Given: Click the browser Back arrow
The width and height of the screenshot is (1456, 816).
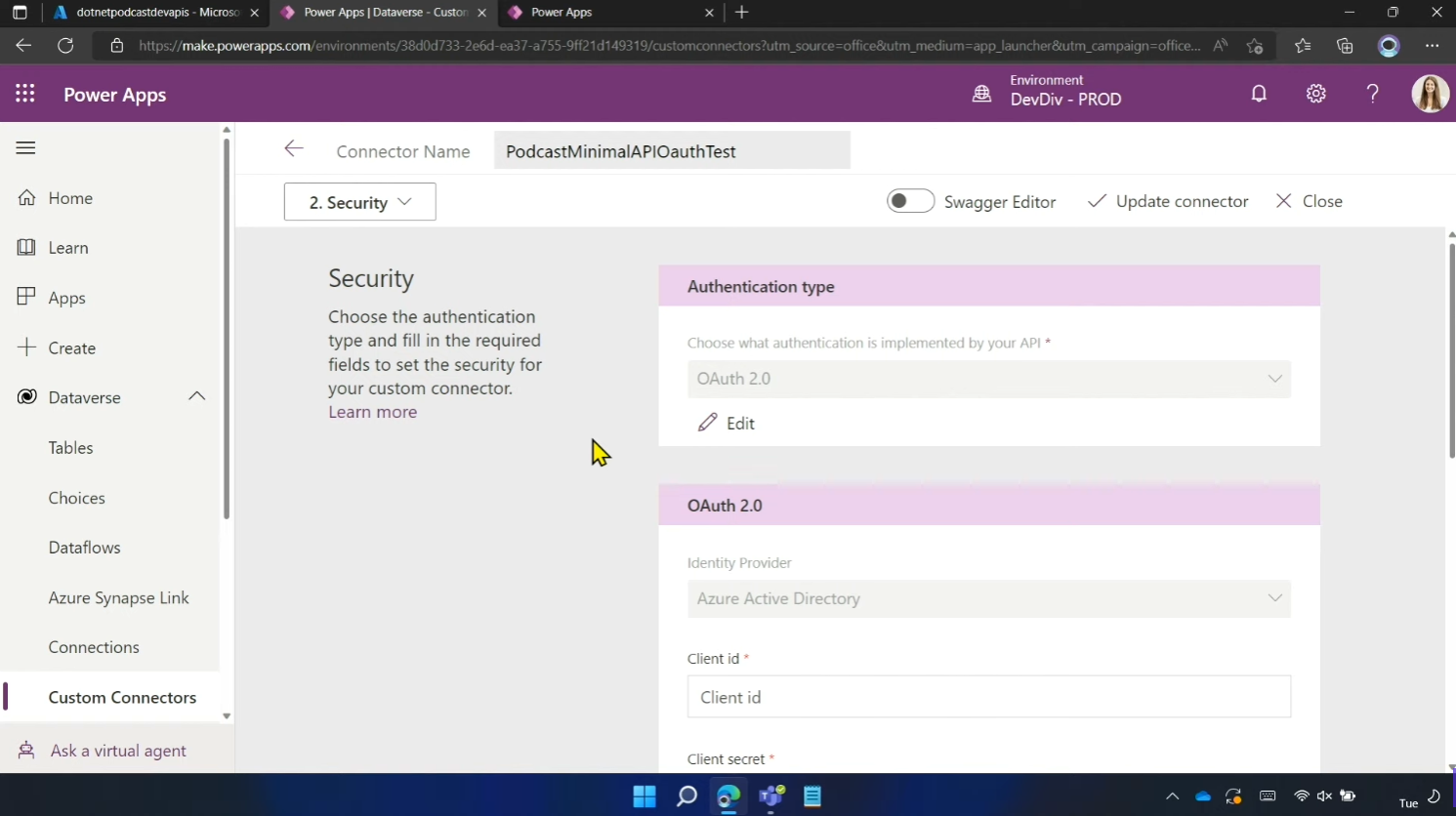Looking at the screenshot, I should pos(23,45).
